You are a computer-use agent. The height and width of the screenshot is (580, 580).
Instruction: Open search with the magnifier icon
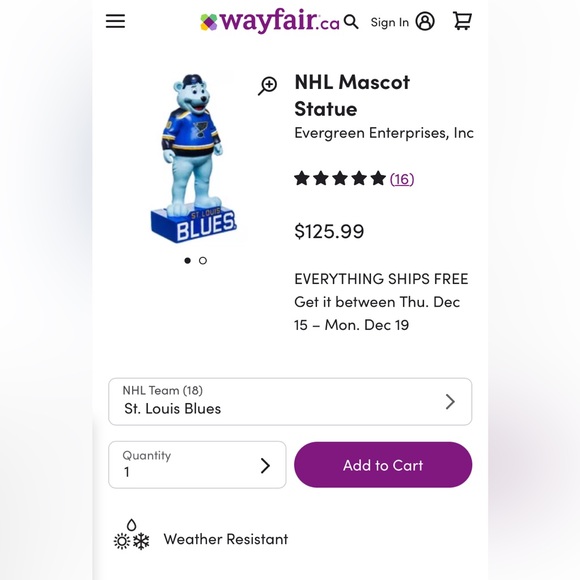[351, 22]
